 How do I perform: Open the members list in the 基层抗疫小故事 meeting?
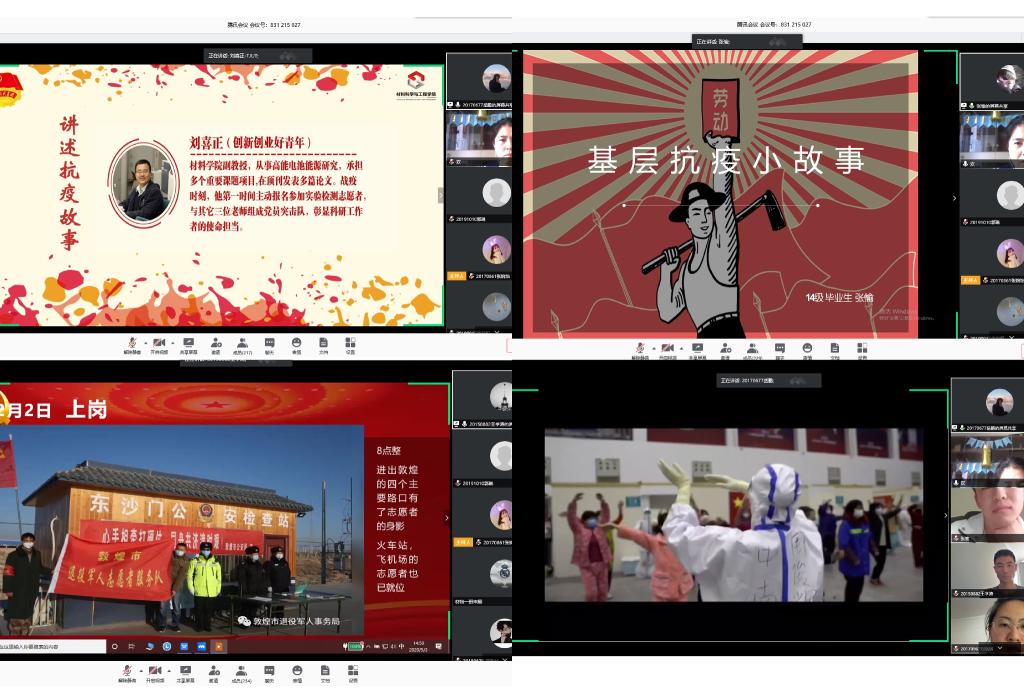pos(752,351)
